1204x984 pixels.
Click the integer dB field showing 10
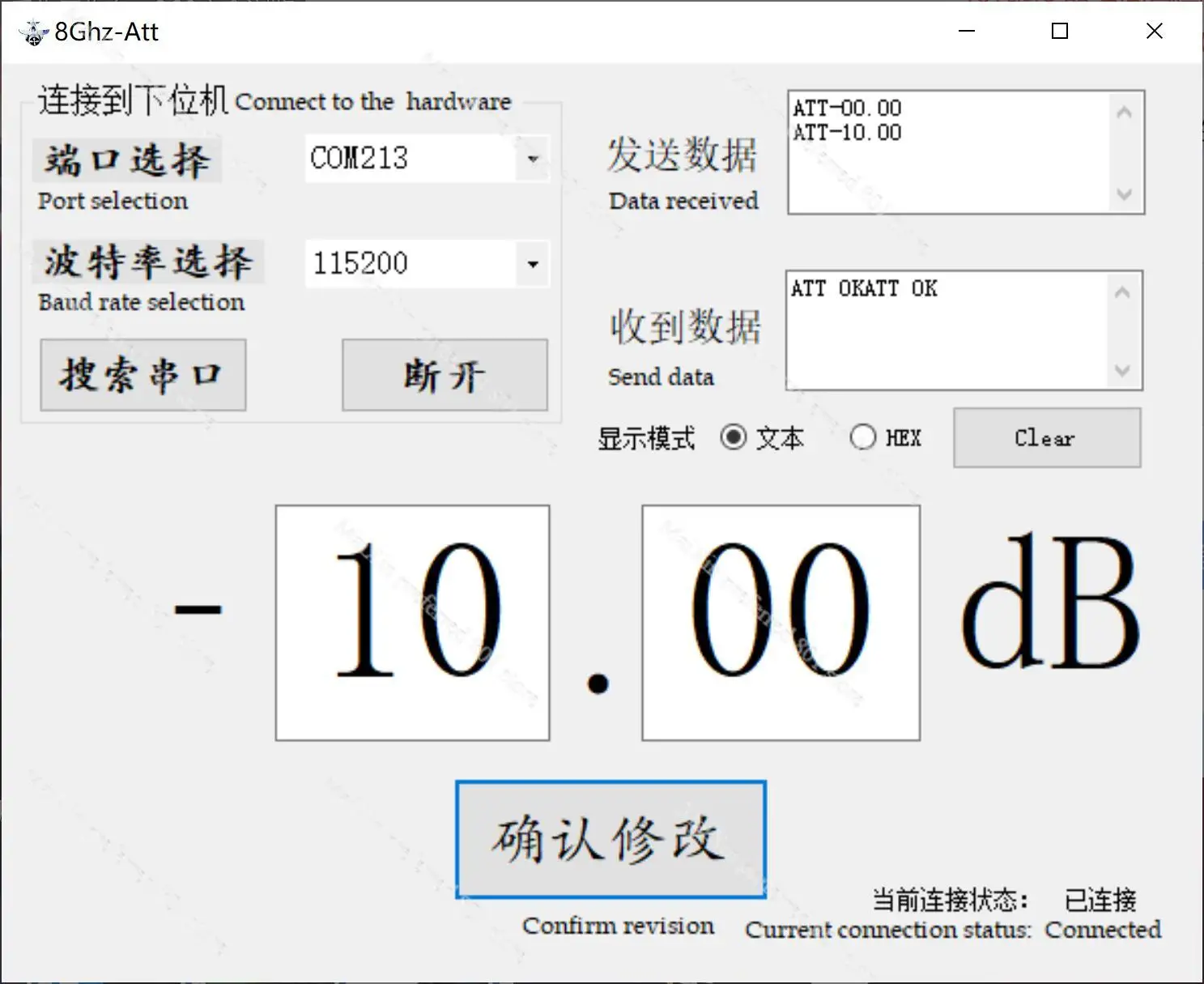[x=413, y=623]
